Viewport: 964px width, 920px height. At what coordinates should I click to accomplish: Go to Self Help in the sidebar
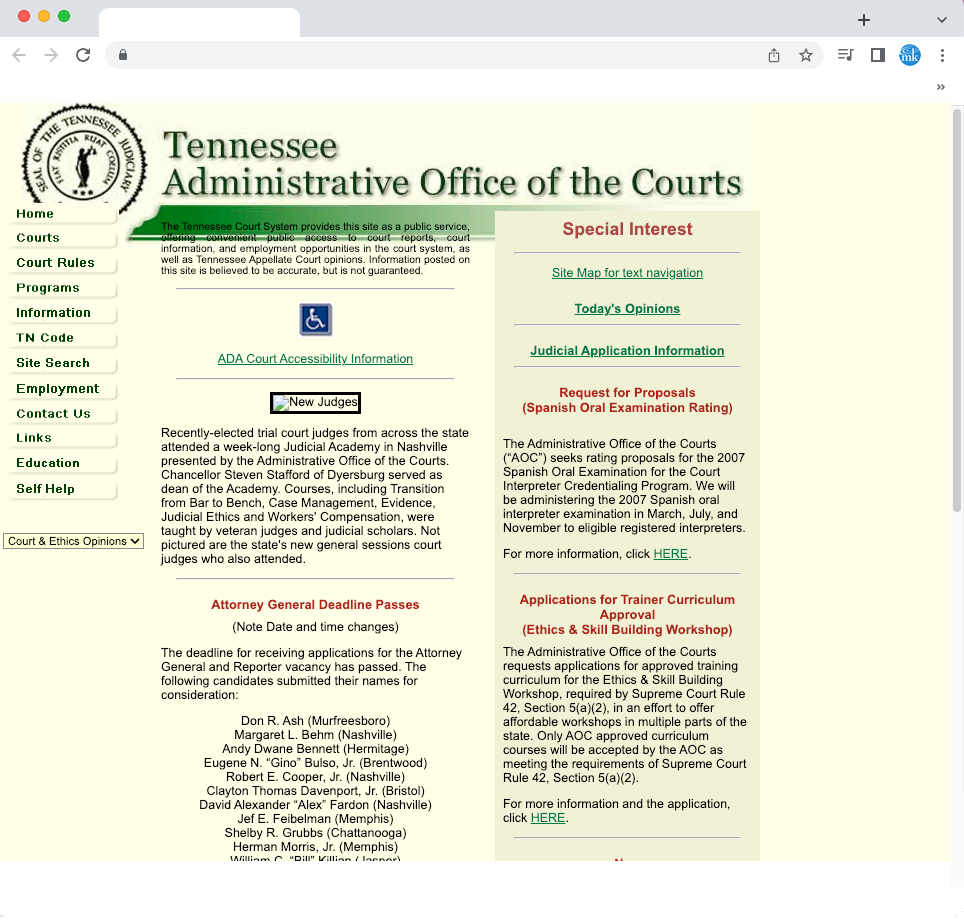coord(46,489)
